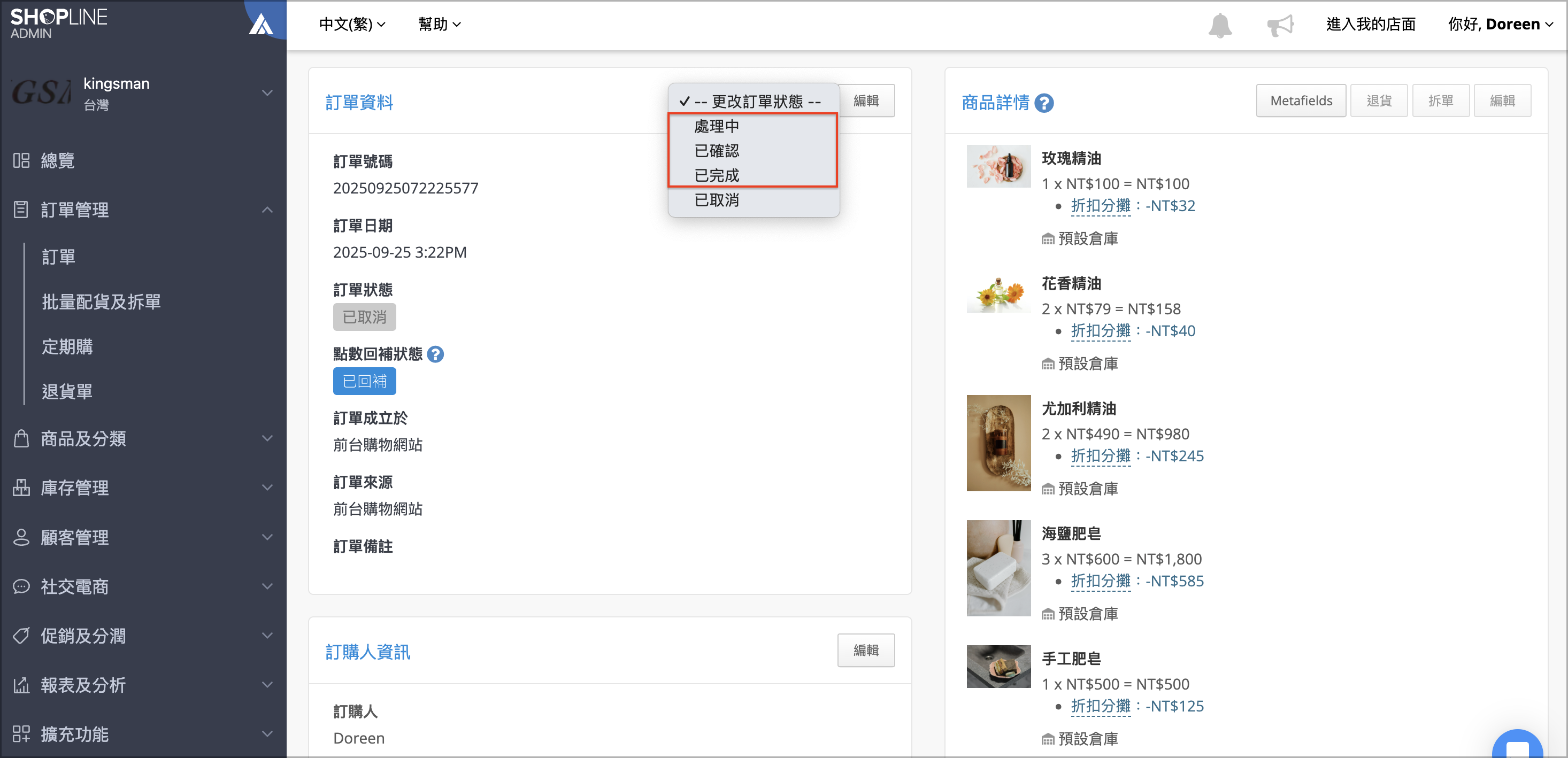This screenshot has height=758, width=1568.
Task: Select 已完成 in the status dropdown
Action: (754, 175)
